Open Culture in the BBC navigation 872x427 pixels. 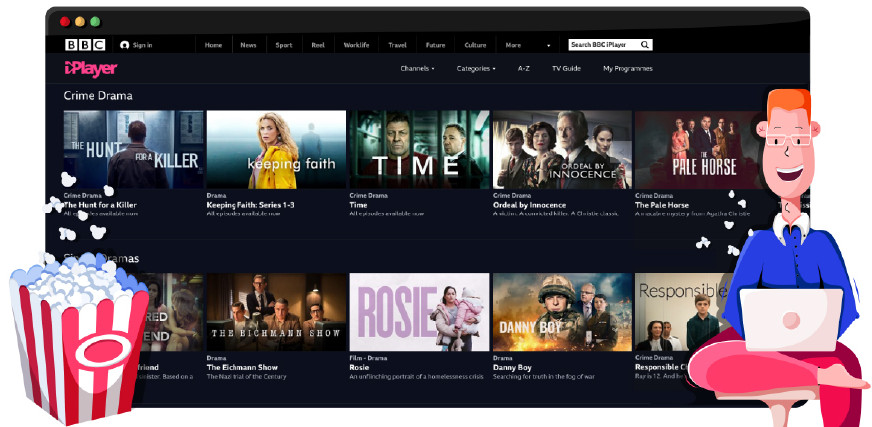point(475,45)
